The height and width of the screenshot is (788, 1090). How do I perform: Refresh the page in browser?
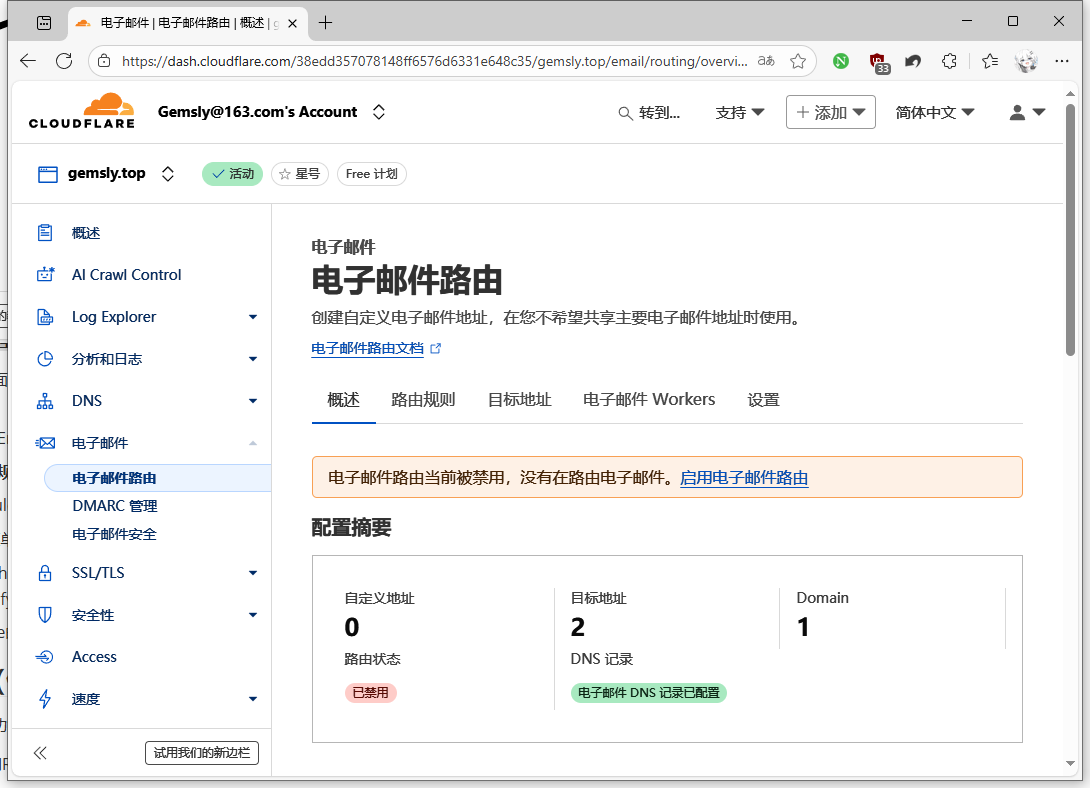pyautogui.click(x=64, y=61)
